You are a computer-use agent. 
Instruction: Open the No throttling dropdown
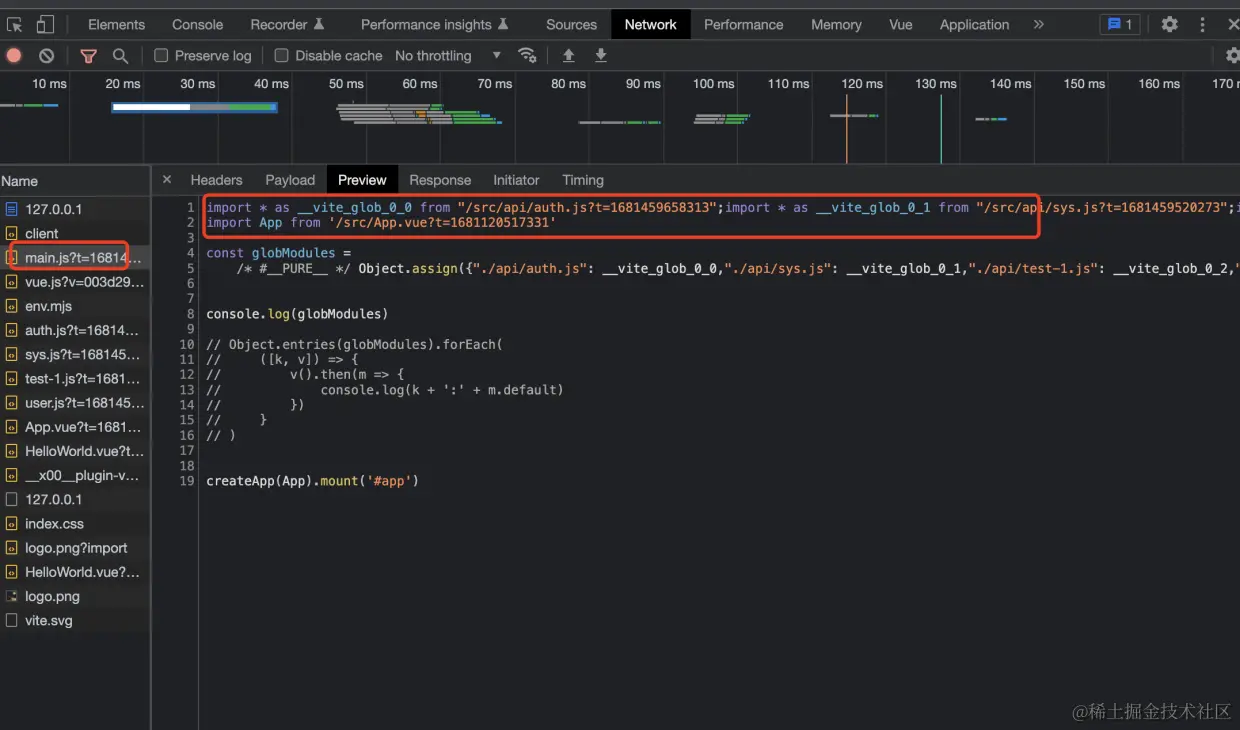pyautogui.click(x=448, y=56)
